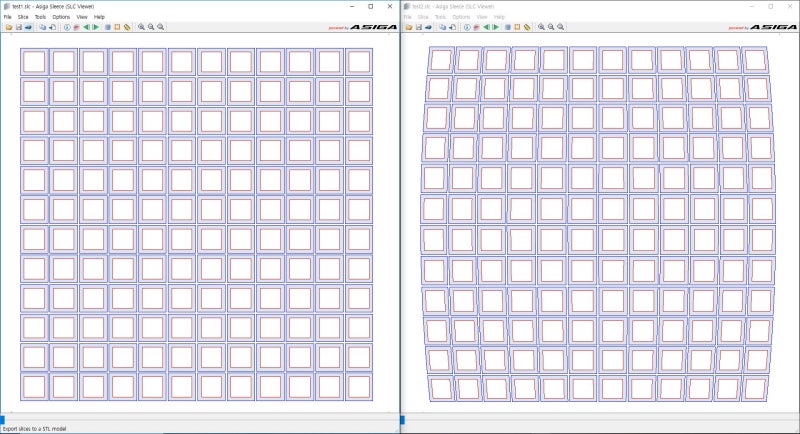The width and height of the screenshot is (800, 434).
Task: Click the info icon in test1 toolbar
Action: click(67, 27)
